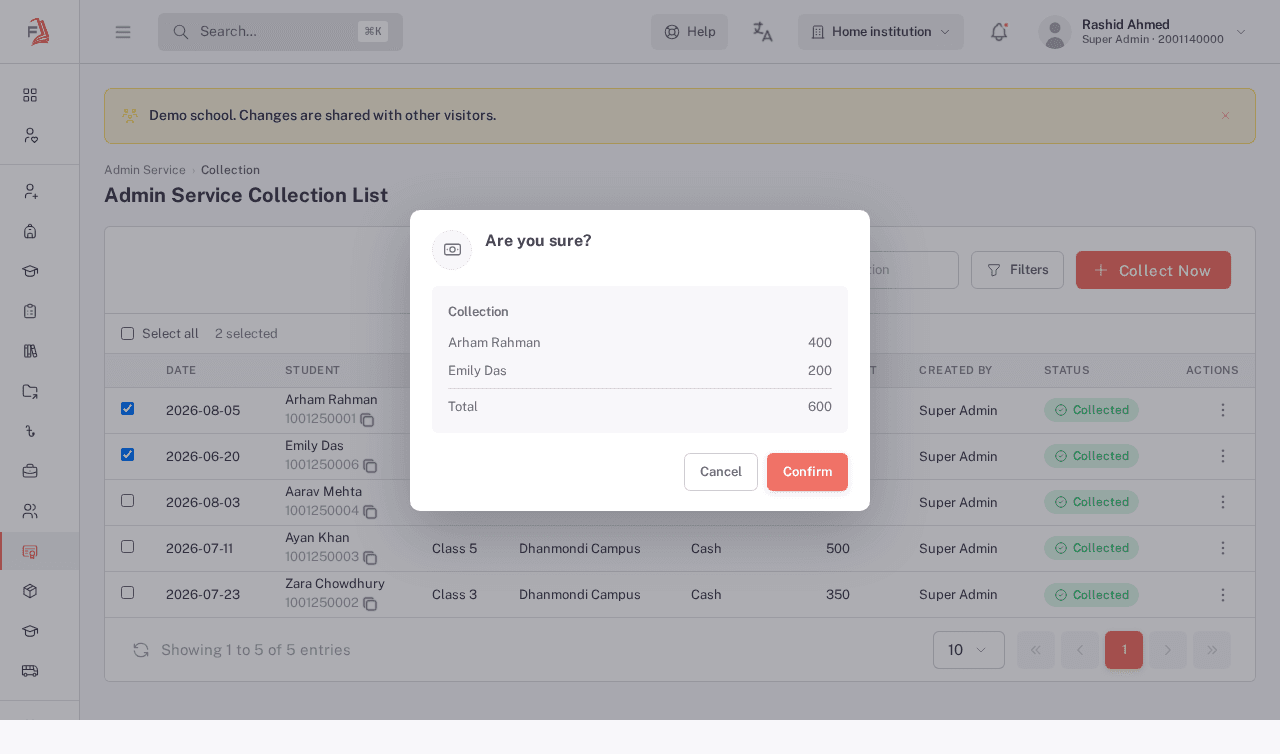The height and width of the screenshot is (754, 1280).
Task: Open the add-user icon in sidebar
Action: 30,191
